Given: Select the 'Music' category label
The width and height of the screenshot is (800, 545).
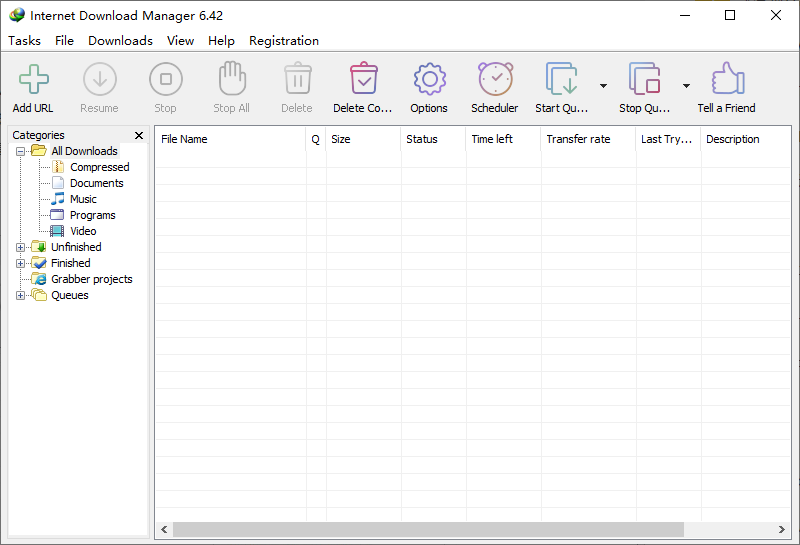Looking at the screenshot, I should point(83,199).
